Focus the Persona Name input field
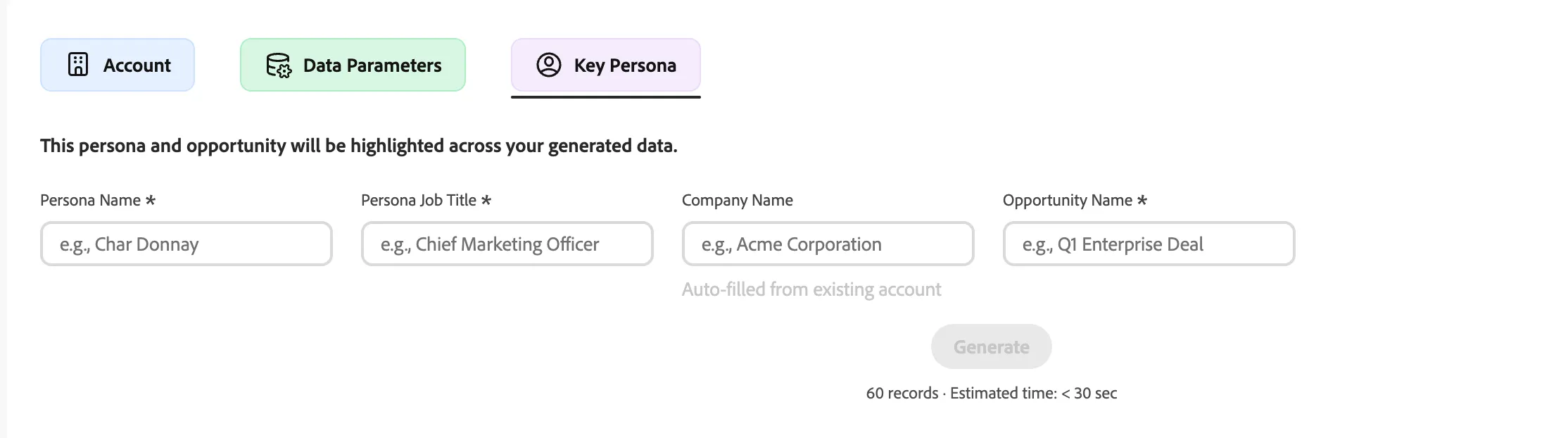This screenshot has width=1568, height=438. click(x=186, y=244)
